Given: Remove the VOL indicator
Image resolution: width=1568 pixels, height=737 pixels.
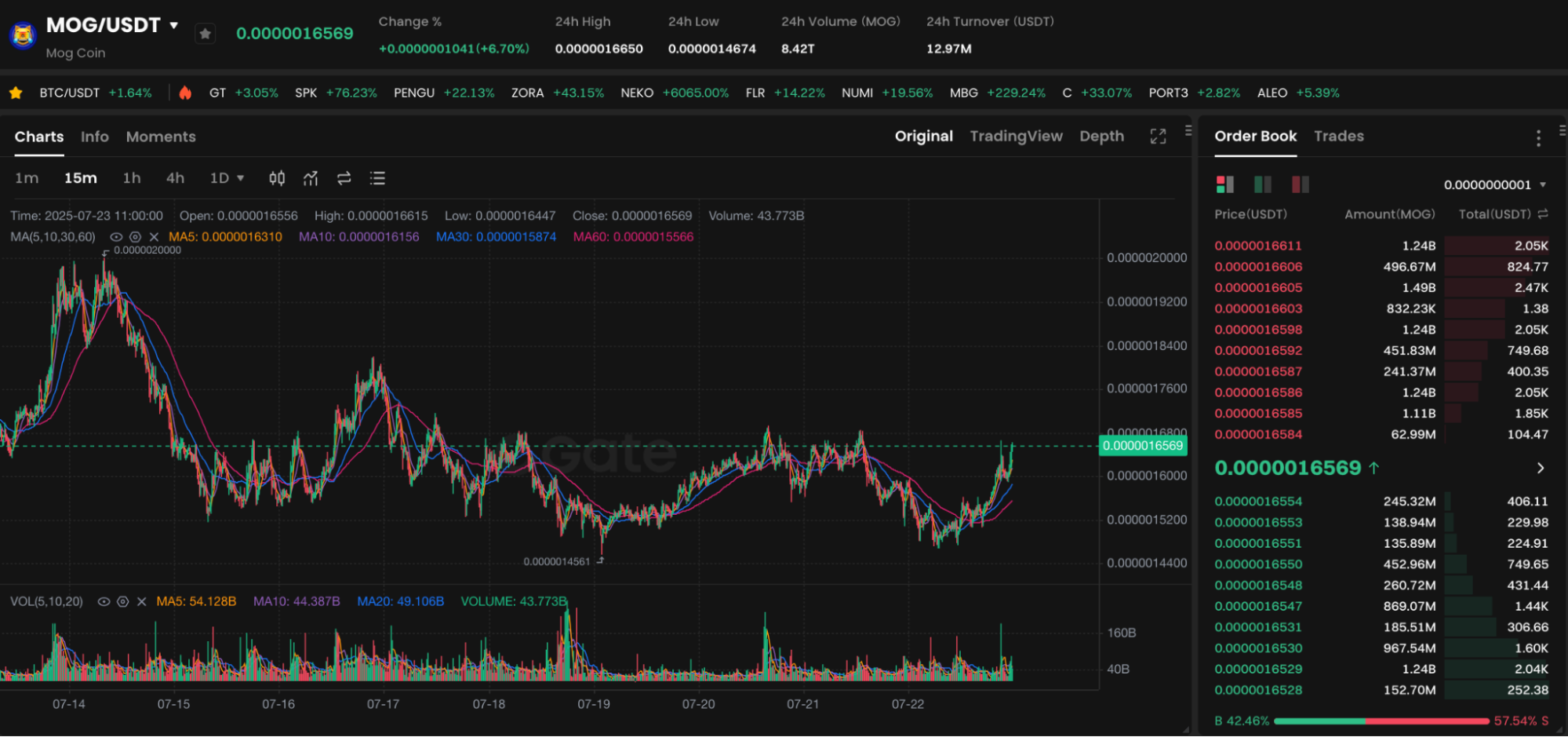Looking at the screenshot, I should click(141, 602).
